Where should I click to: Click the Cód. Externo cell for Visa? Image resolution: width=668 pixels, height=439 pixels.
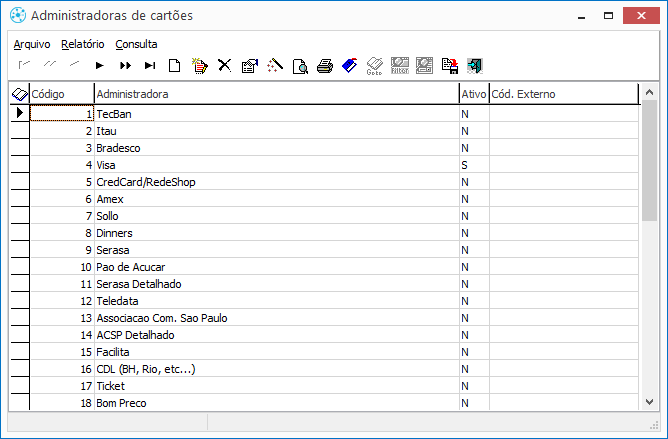[x=564, y=165]
